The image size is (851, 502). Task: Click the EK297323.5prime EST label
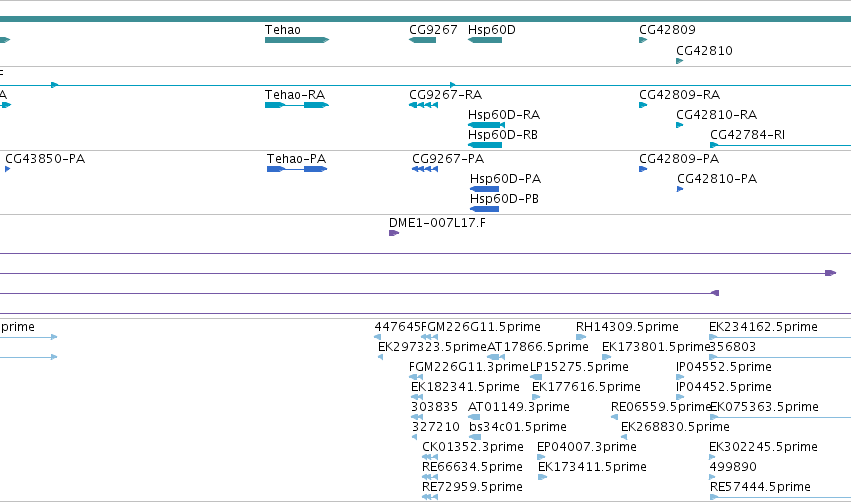click(433, 347)
